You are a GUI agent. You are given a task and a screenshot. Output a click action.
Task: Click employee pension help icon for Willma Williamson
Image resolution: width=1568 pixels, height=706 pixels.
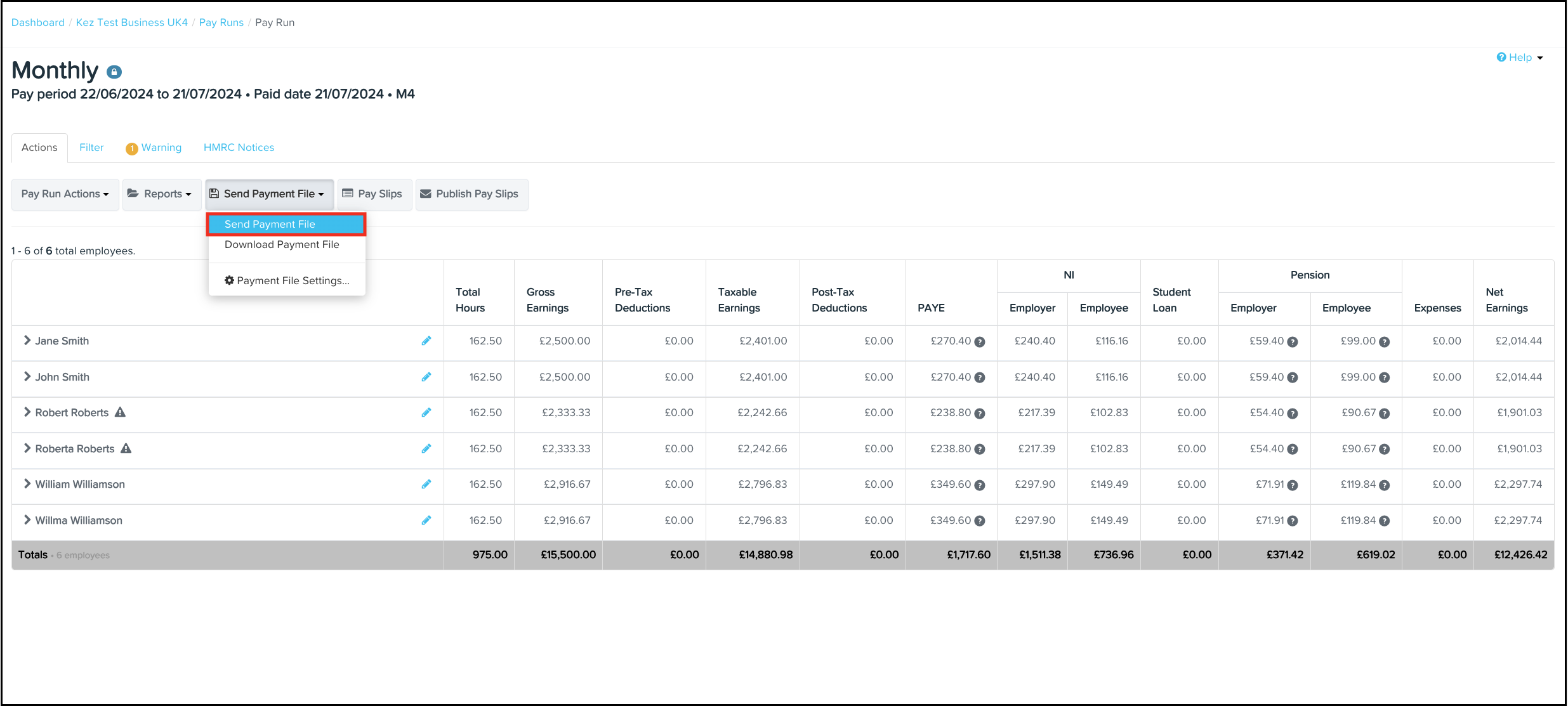[1385, 521]
